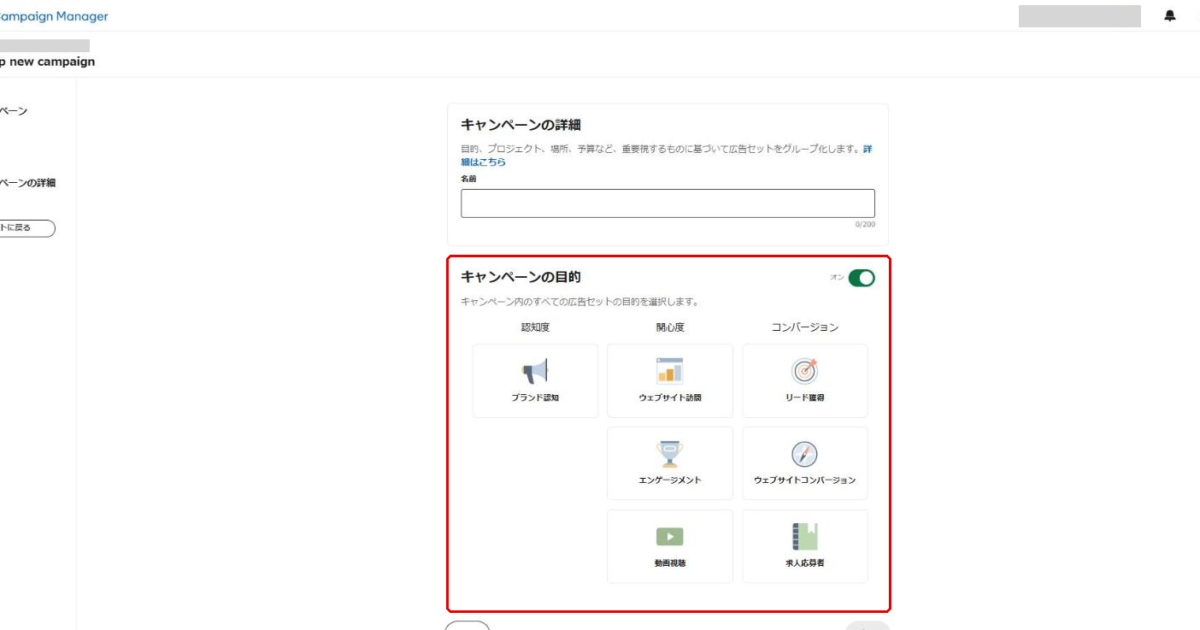Turn off the キャンペーンの目的 toggle switch
The image size is (1200, 630).
pyautogui.click(x=861, y=278)
